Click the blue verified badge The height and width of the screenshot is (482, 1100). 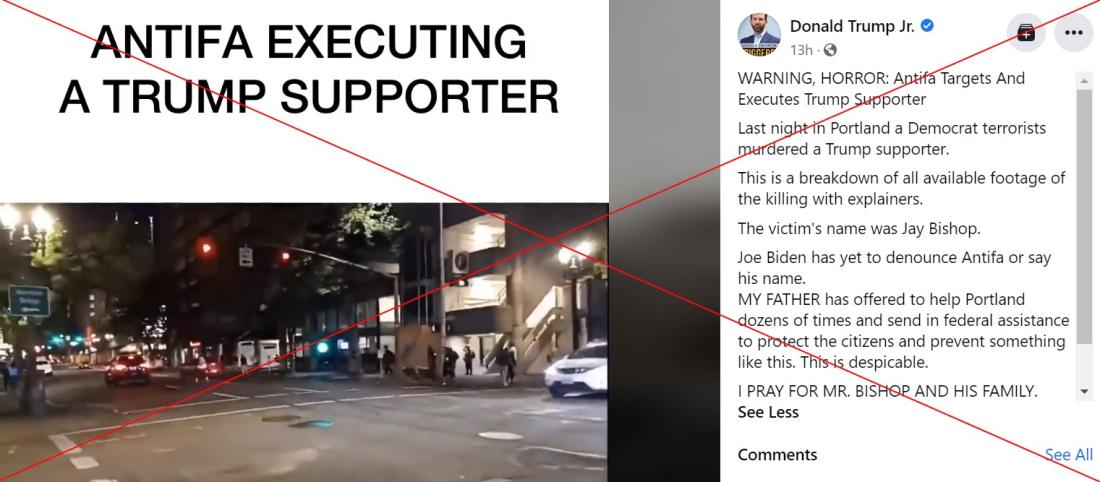click(x=927, y=27)
